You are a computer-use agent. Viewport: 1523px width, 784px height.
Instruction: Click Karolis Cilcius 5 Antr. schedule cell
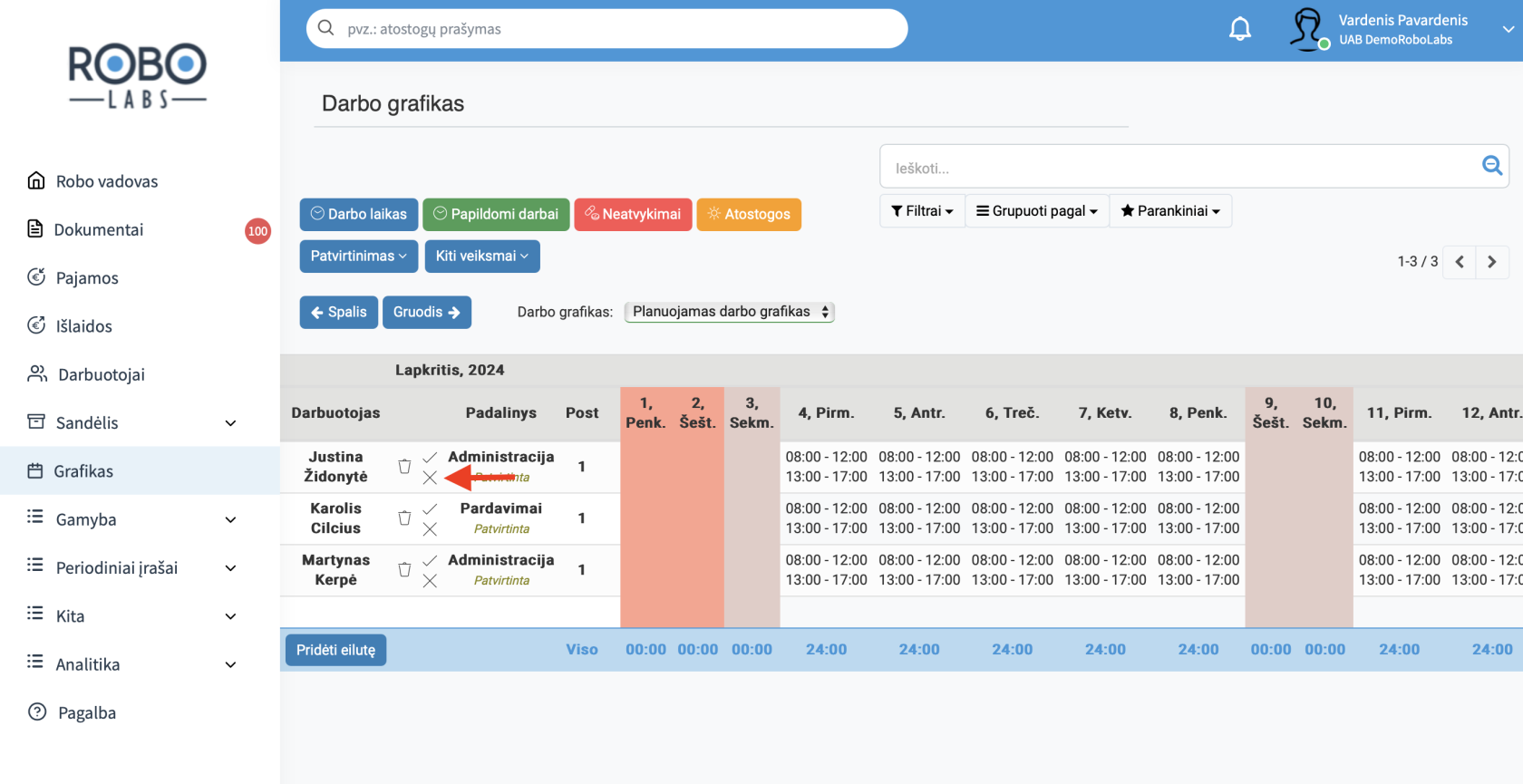919,518
